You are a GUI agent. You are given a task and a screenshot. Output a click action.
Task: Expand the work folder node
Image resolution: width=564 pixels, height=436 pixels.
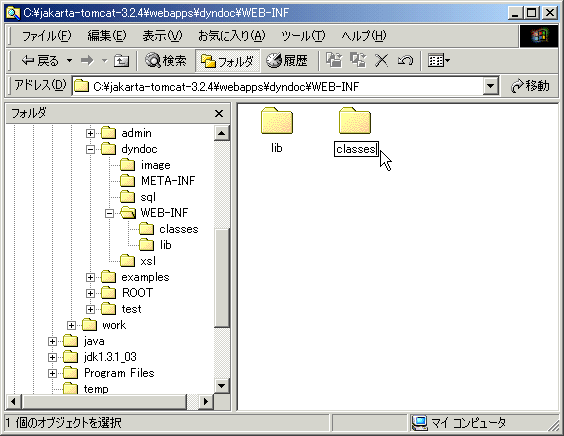point(71,325)
